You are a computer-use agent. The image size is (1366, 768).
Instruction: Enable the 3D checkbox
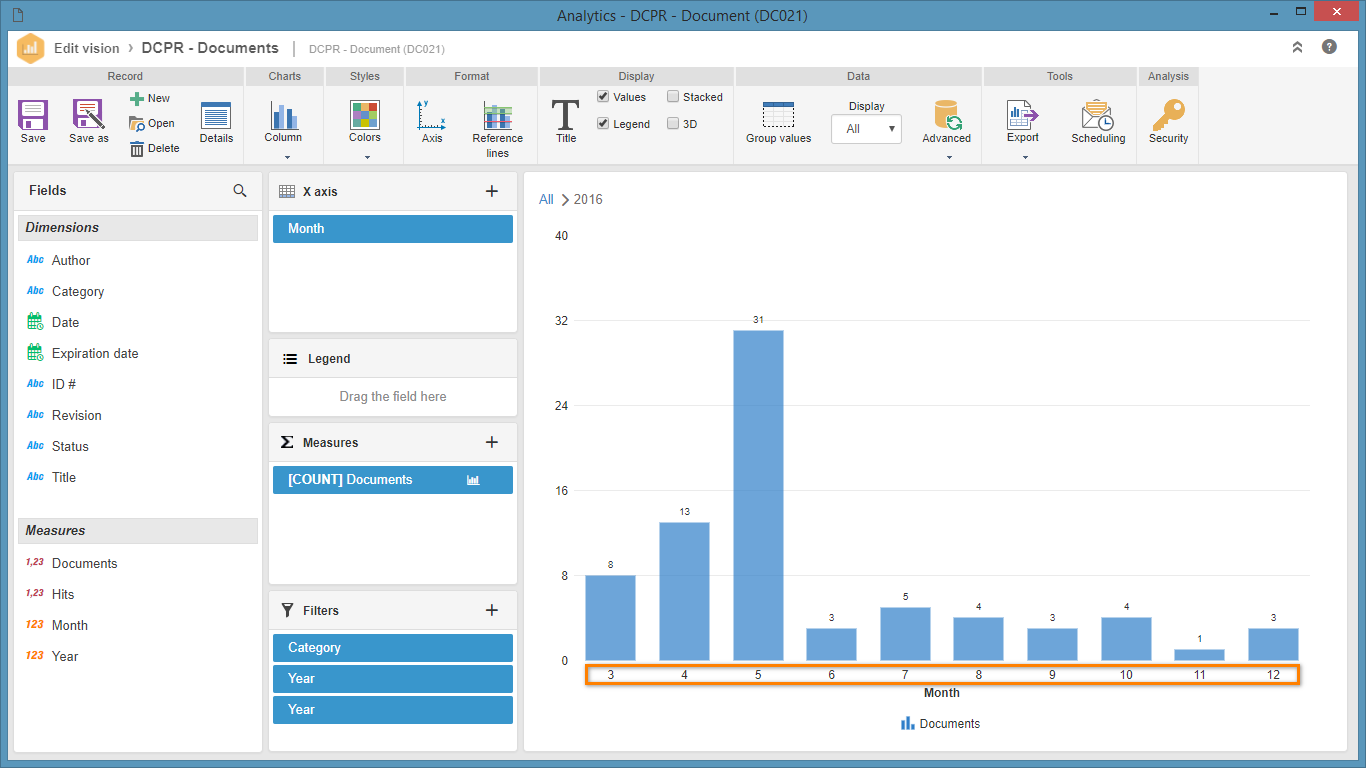coord(673,124)
